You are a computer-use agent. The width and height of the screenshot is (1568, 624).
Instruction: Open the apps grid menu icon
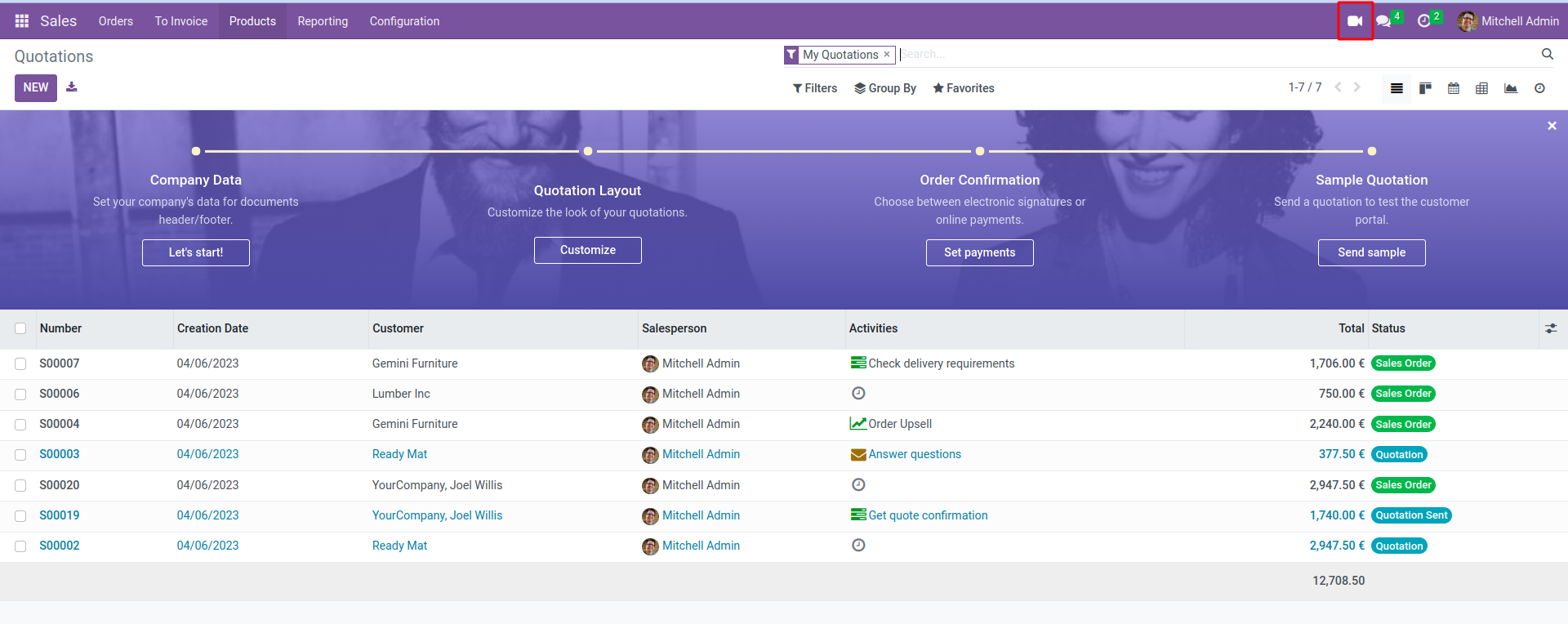[x=22, y=21]
